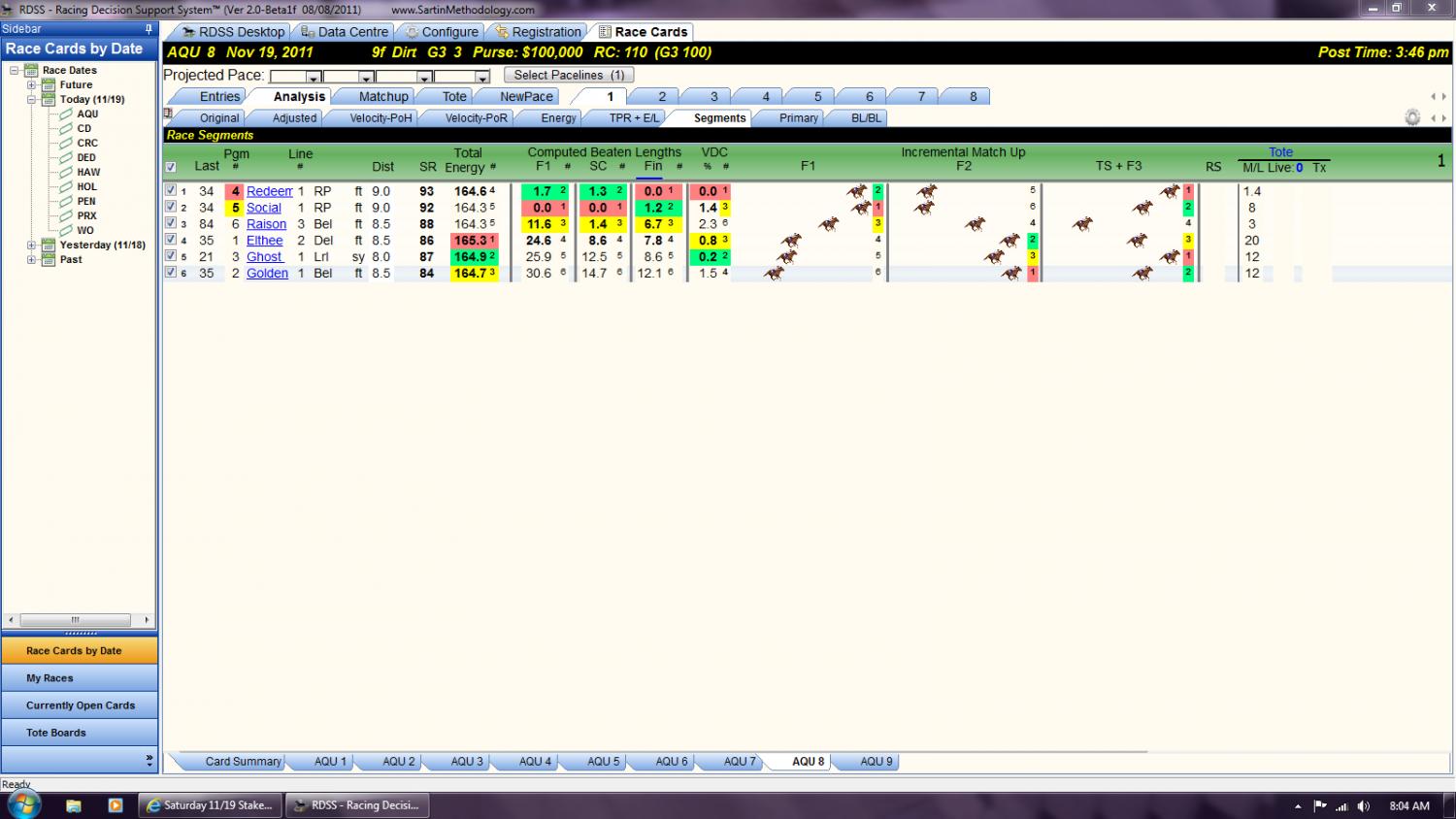
Task: Uncheck the Social row checkbox
Action: [x=171, y=208]
